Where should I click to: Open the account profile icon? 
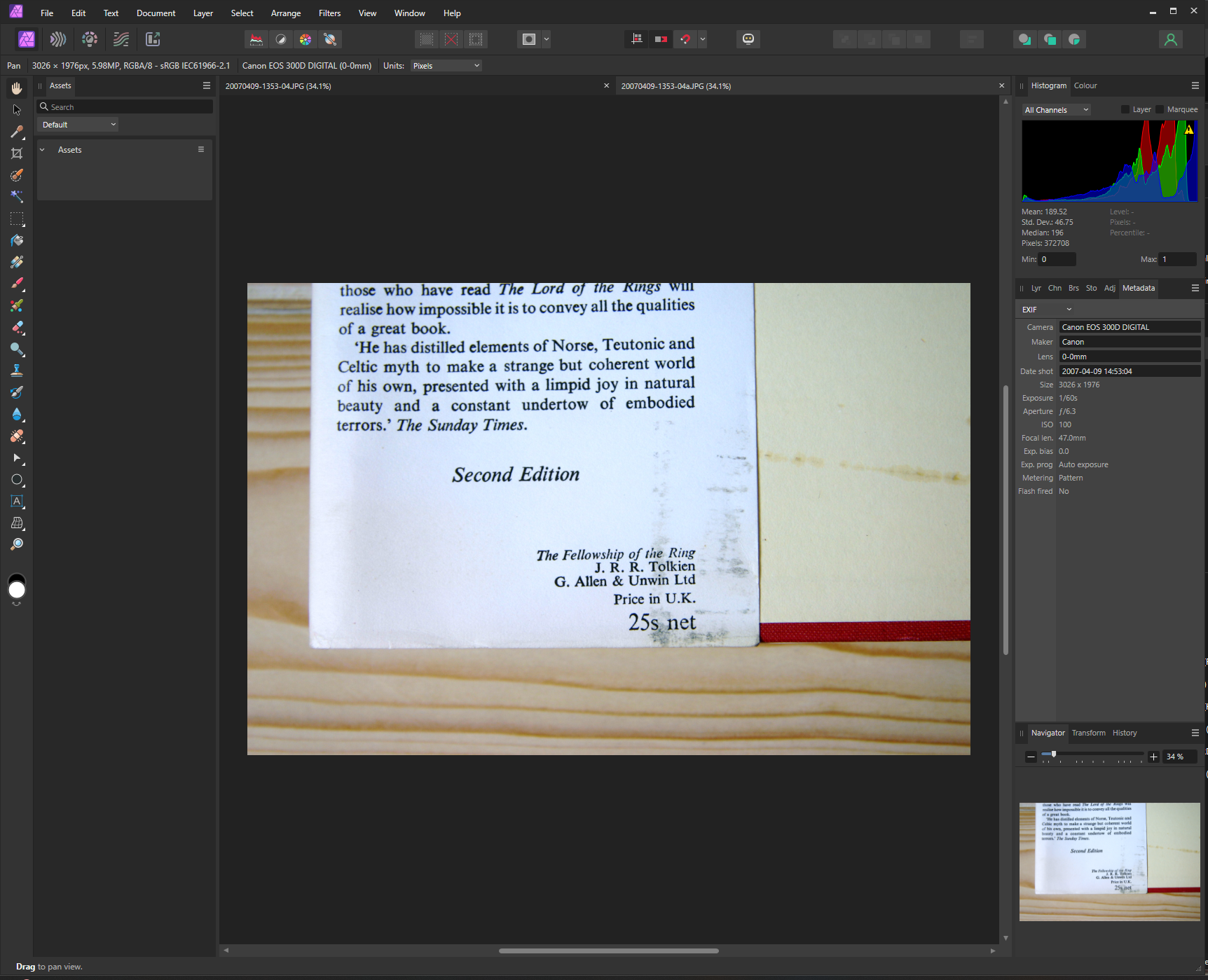(1171, 39)
